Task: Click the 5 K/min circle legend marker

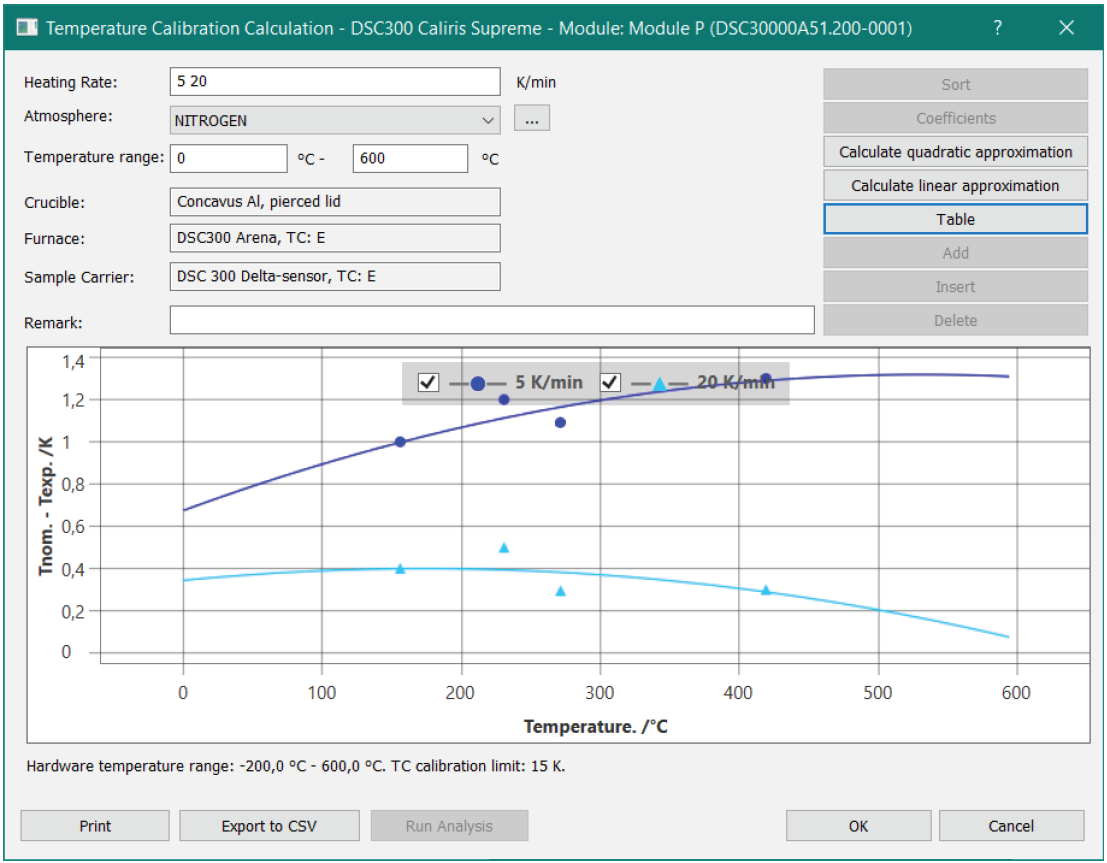Action: click(x=478, y=383)
